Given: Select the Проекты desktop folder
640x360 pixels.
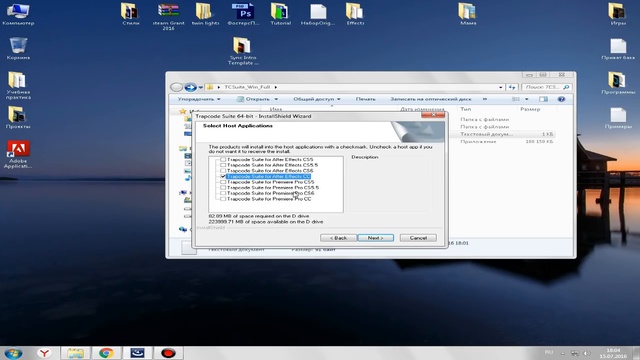Looking at the screenshot, I should coord(18,118).
